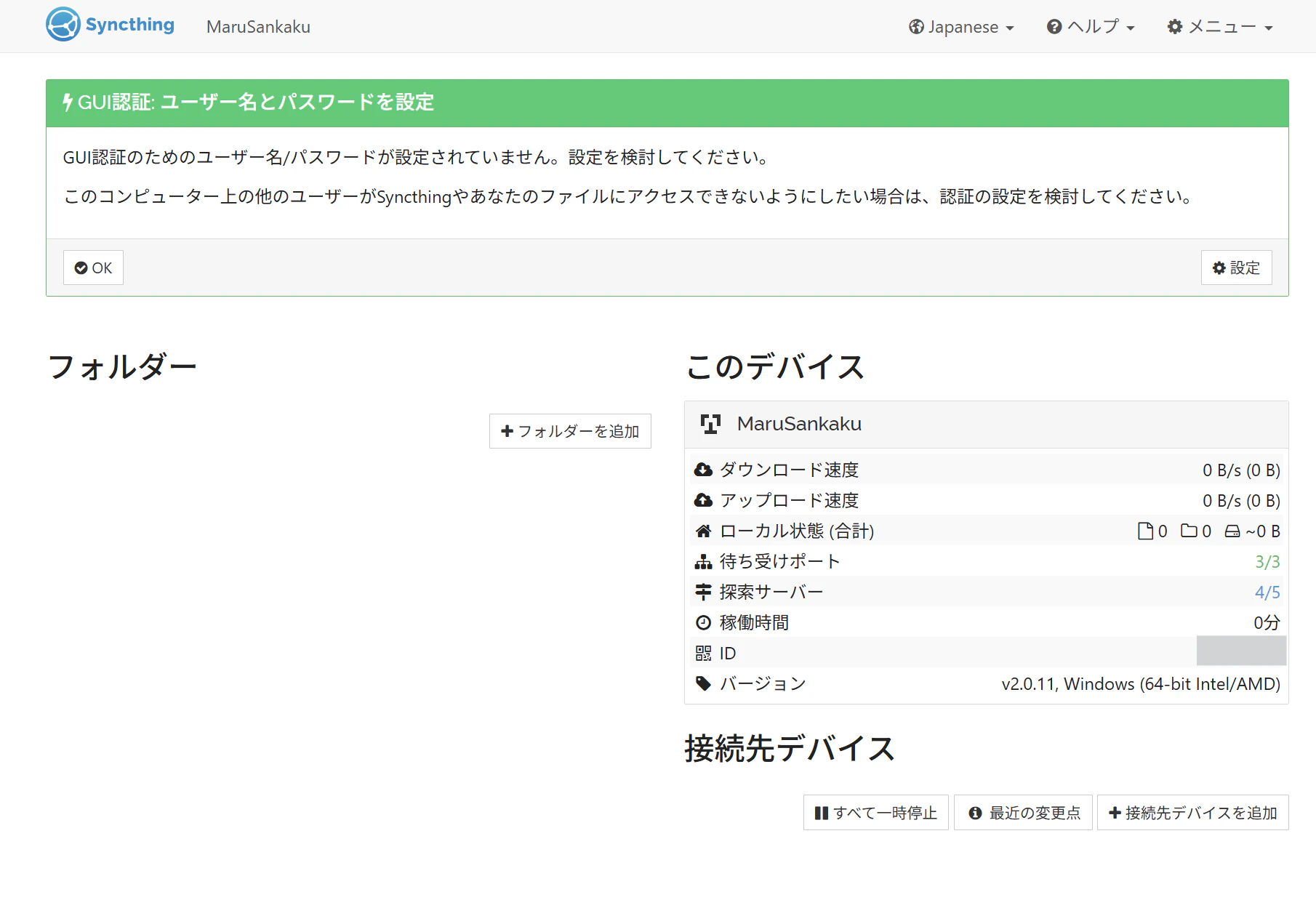Click the home icon for ローカル状態
1316x900 pixels.
click(703, 531)
